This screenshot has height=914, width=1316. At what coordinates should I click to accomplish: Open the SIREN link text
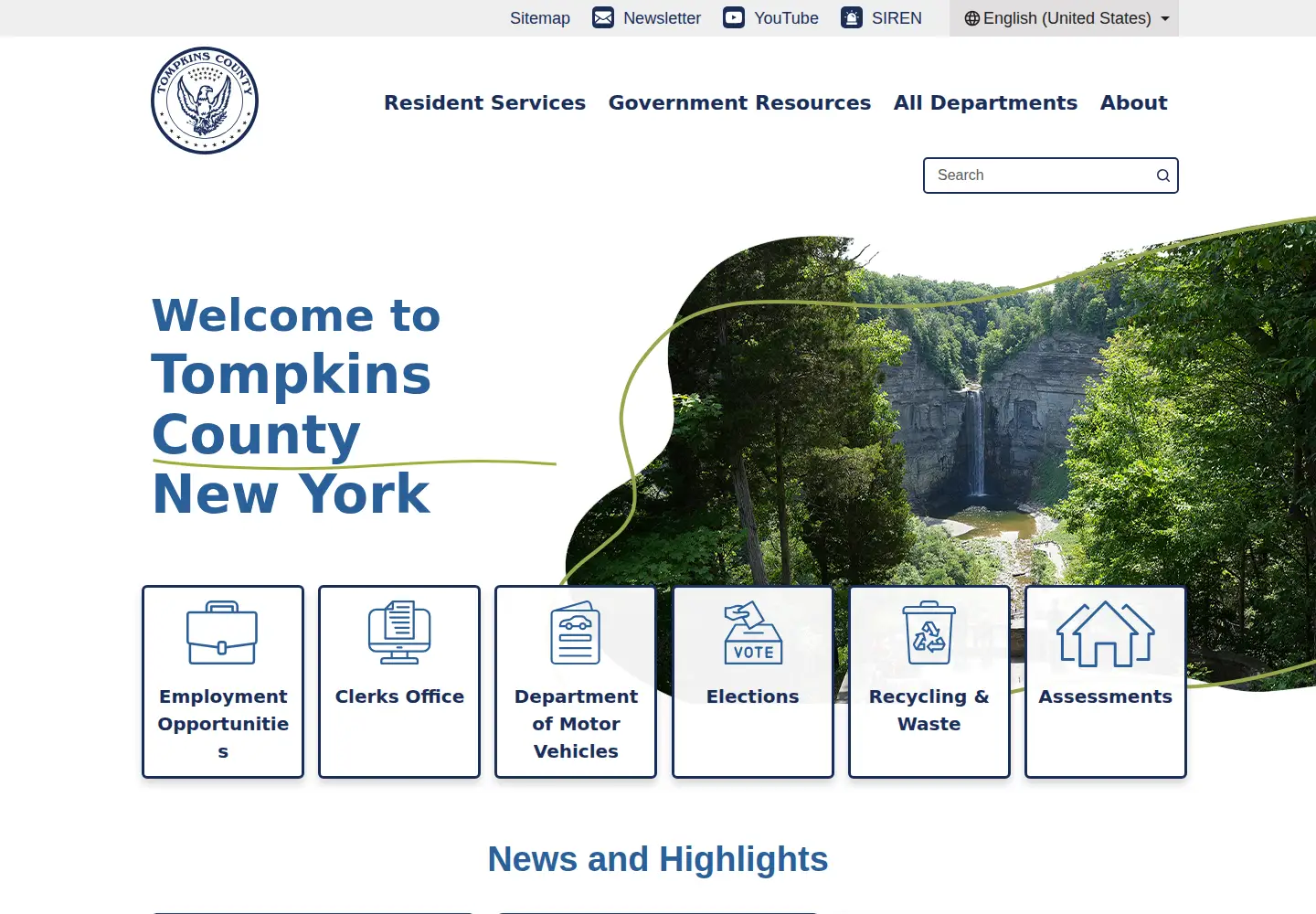coord(897,18)
